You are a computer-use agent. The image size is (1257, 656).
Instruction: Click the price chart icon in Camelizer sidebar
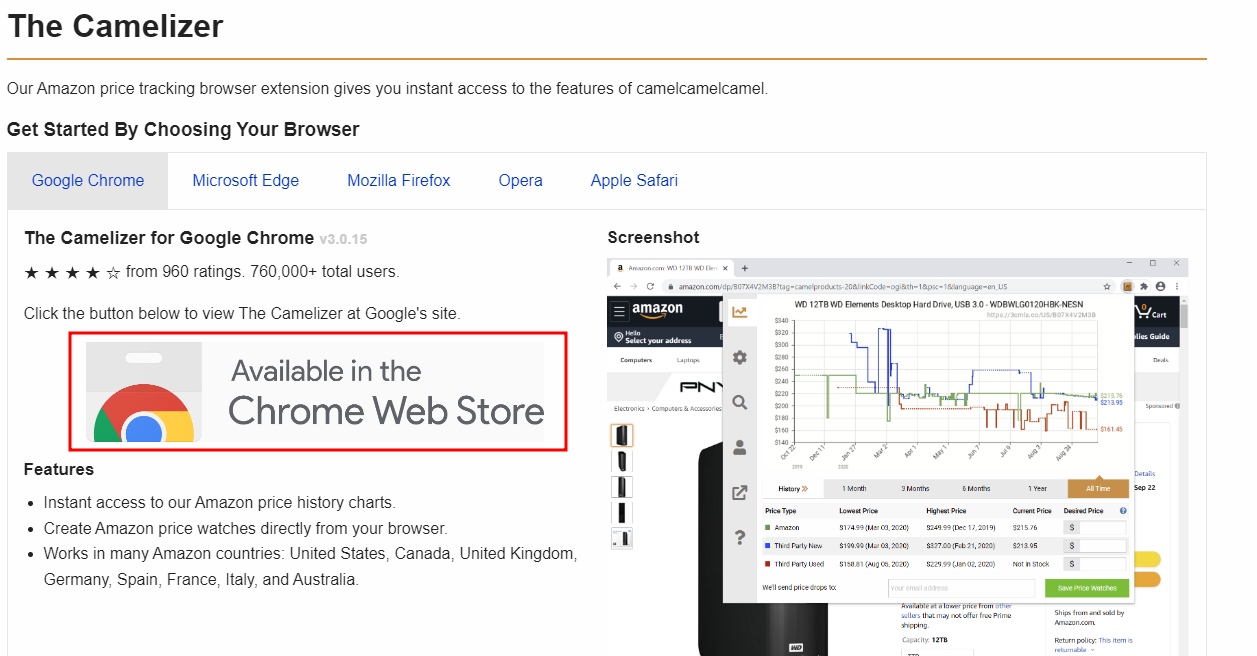coord(740,312)
